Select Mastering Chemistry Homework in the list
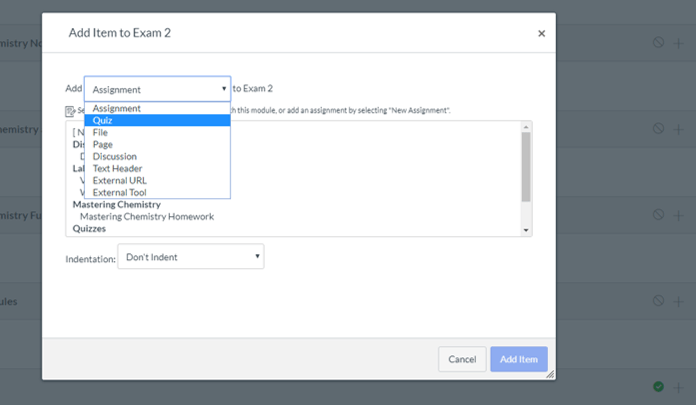 click(x=147, y=216)
